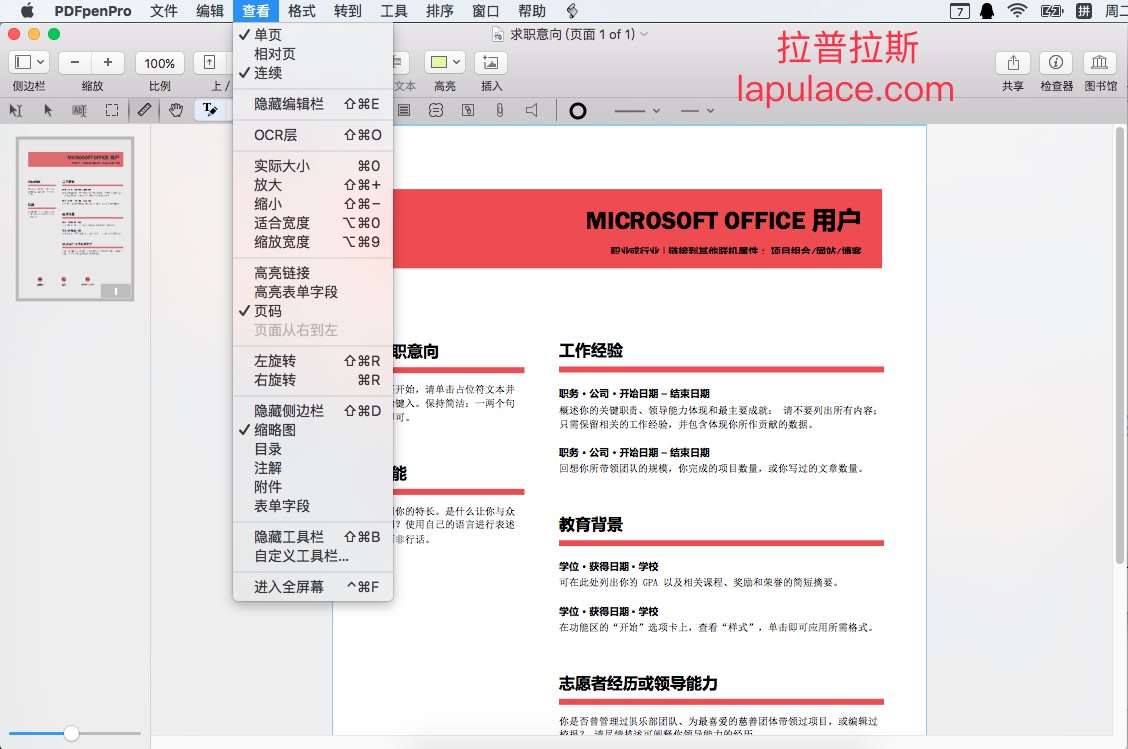Open the 工具 menu

coord(394,11)
